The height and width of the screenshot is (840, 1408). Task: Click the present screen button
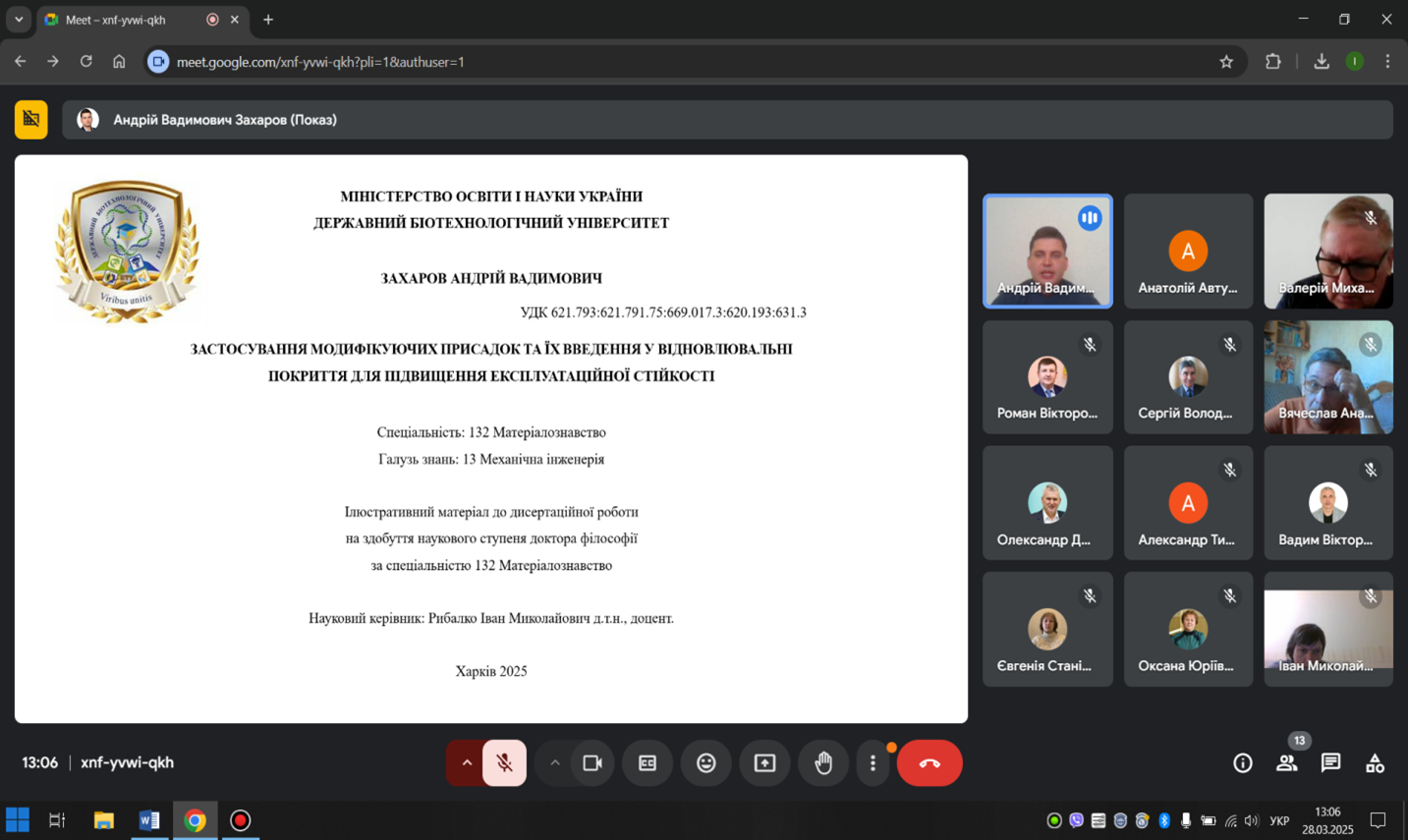pyautogui.click(x=764, y=763)
